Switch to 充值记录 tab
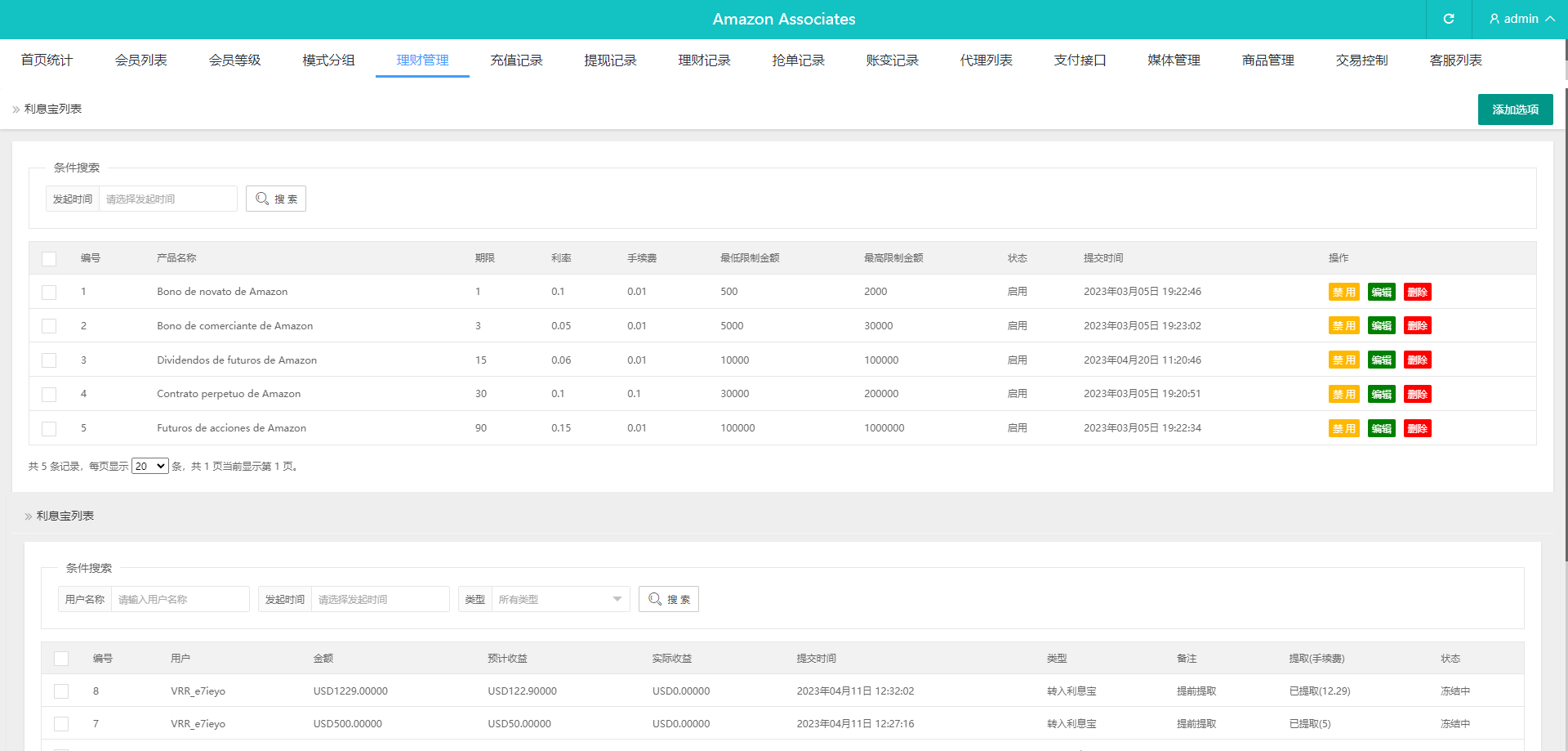 tap(516, 60)
